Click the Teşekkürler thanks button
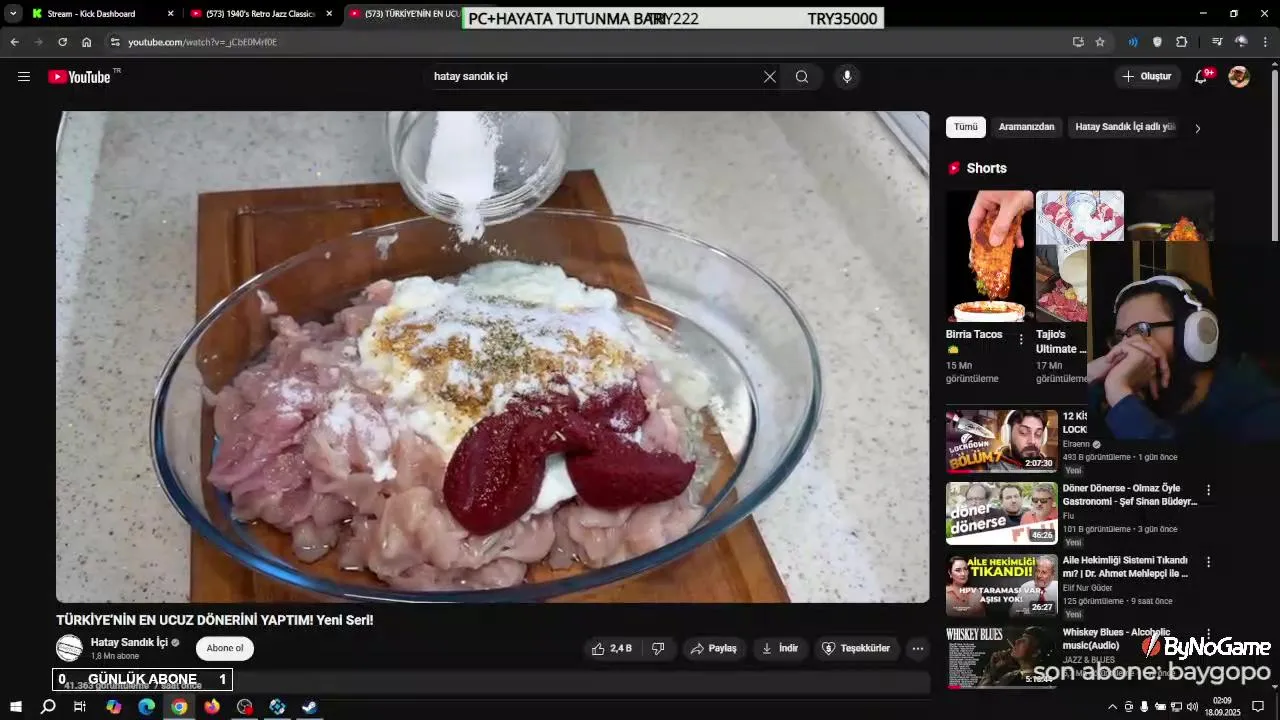The width and height of the screenshot is (1280, 720). click(856, 649)
